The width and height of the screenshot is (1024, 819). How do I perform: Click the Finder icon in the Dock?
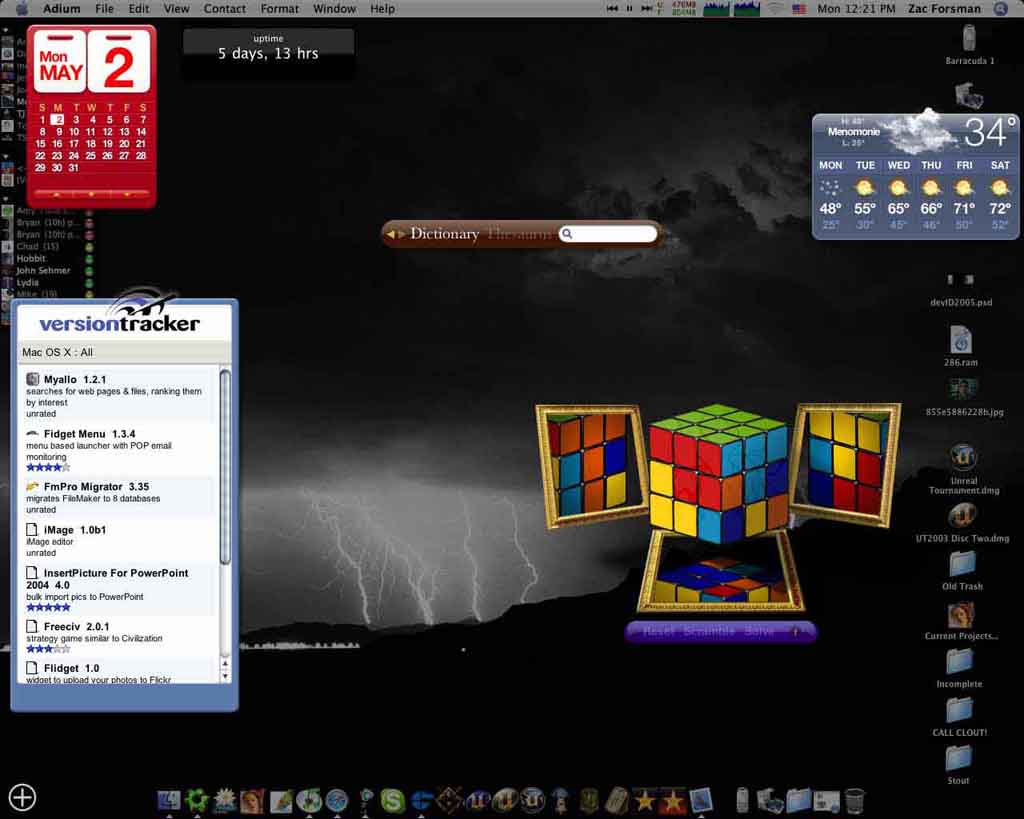pyautogui.click(x=169, y=800)
